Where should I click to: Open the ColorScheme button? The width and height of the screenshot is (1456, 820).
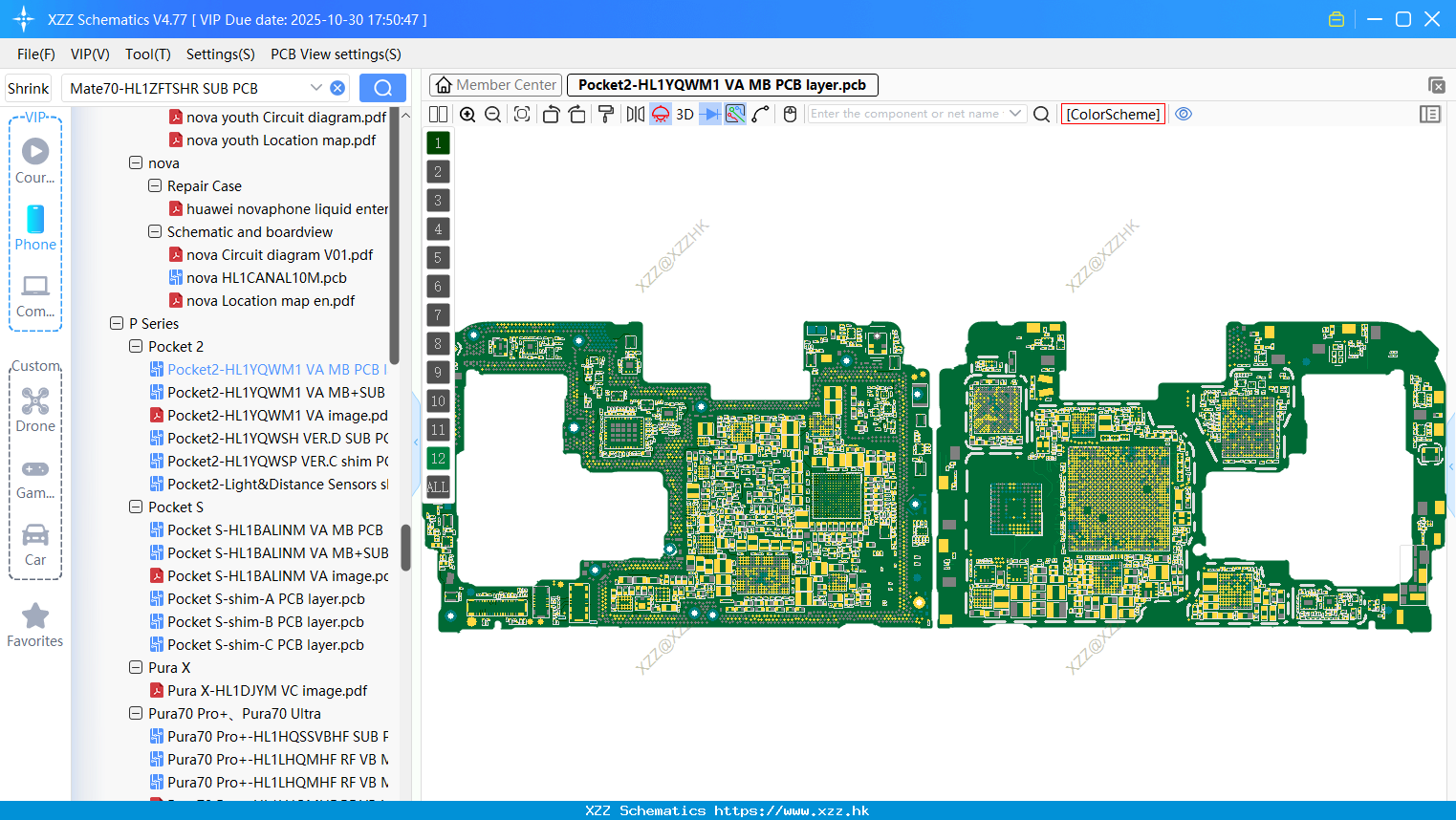(x=1113, y=114)
